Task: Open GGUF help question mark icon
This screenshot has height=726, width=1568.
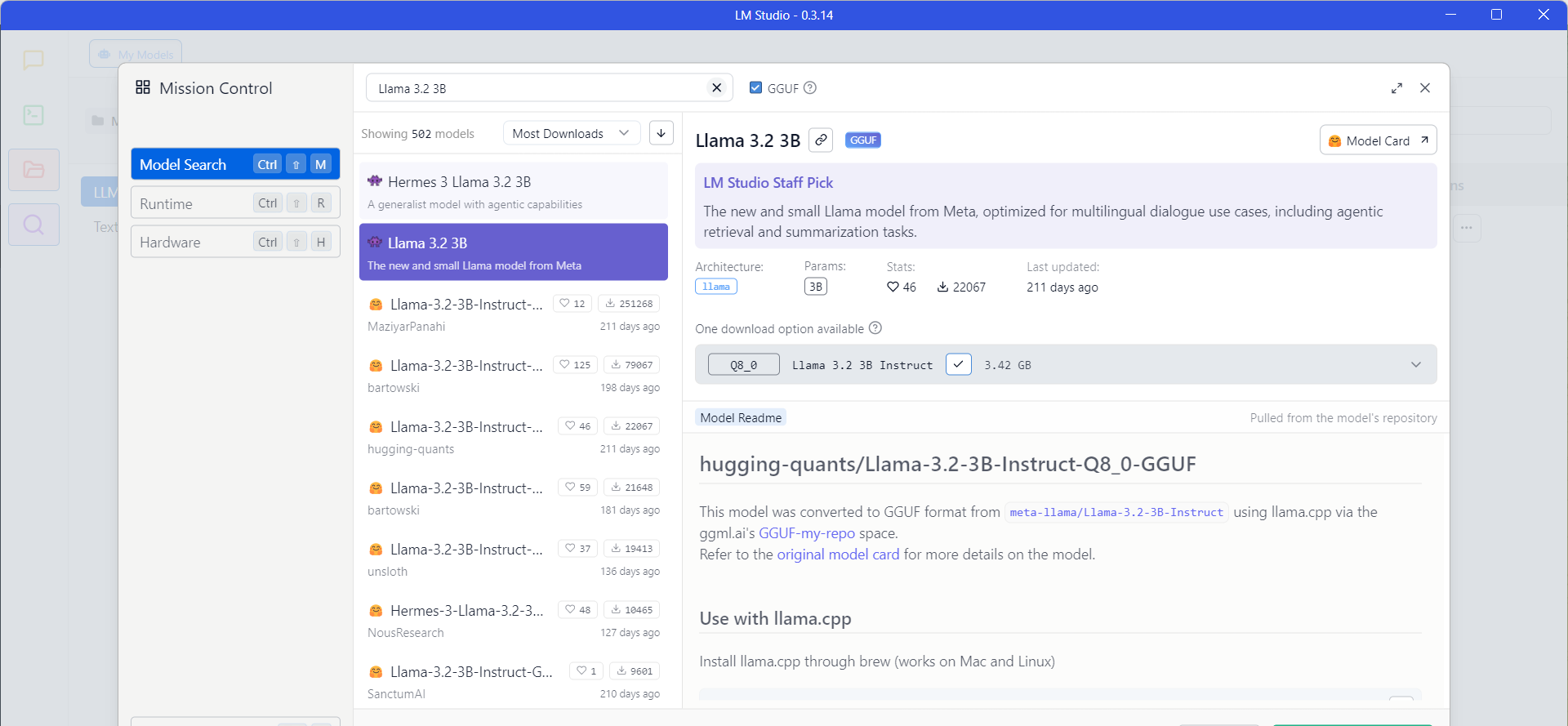Action: point(810,88)
